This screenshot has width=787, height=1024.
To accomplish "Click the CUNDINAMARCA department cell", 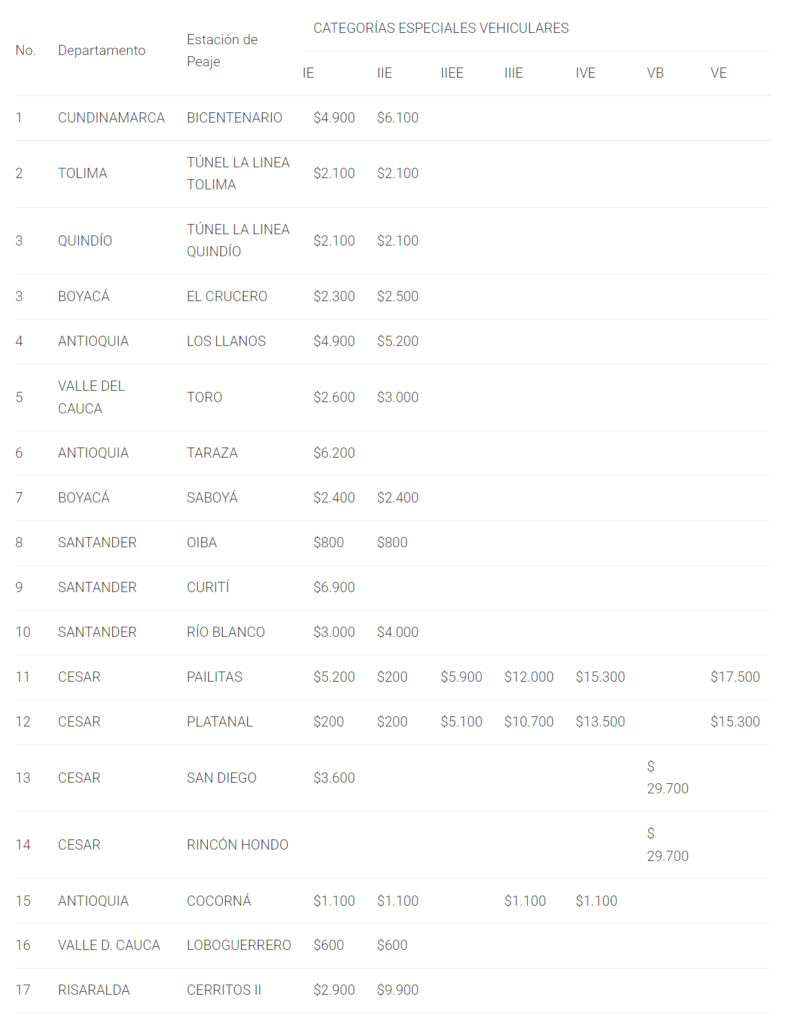I will 111,118.
